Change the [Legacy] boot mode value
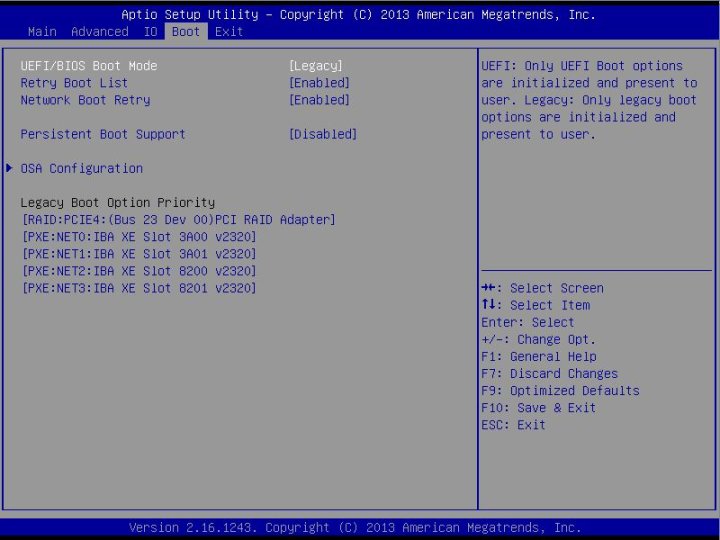Viewport: 720px width, 540px height. click(x=316, y=66)
